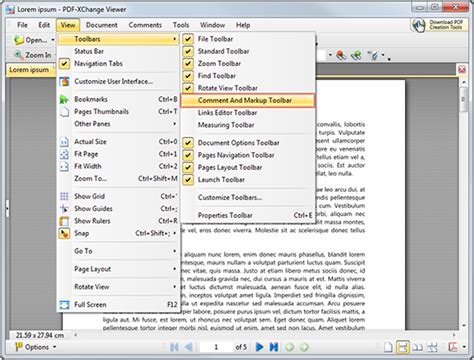The width and height of the screenshot is (474, 360).
Task: Go to next page blue arrow
Action: coord(259,347)
